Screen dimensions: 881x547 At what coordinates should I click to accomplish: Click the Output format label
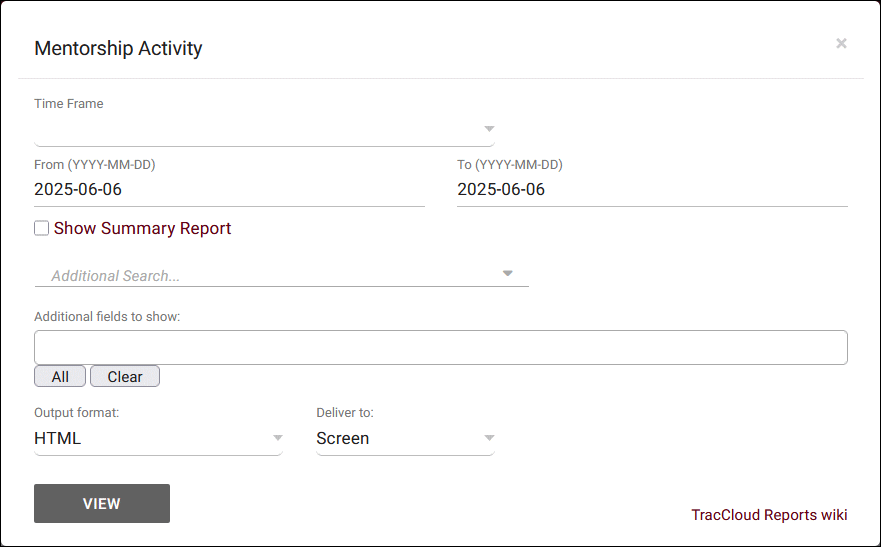pos(77,412)
